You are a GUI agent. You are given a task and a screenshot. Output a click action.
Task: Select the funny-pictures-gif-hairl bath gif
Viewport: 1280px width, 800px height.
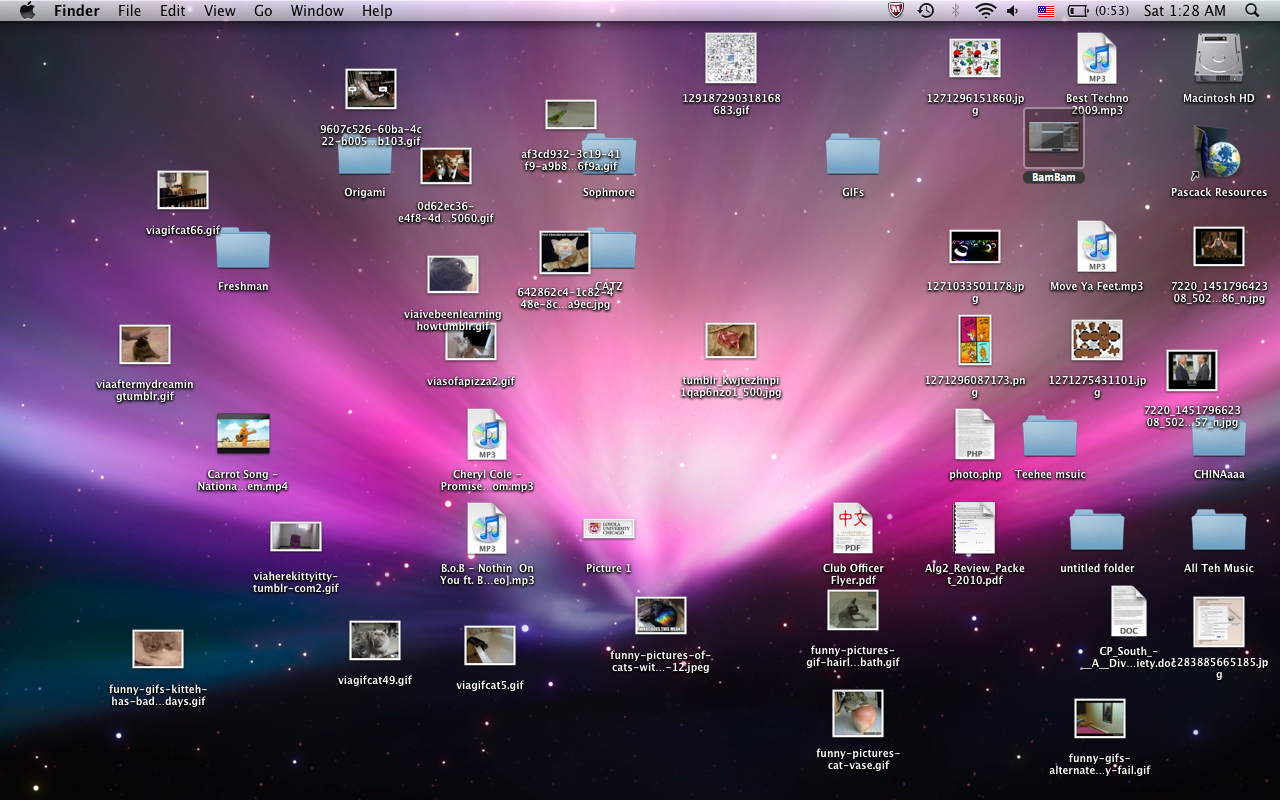[x=853, y=610]
